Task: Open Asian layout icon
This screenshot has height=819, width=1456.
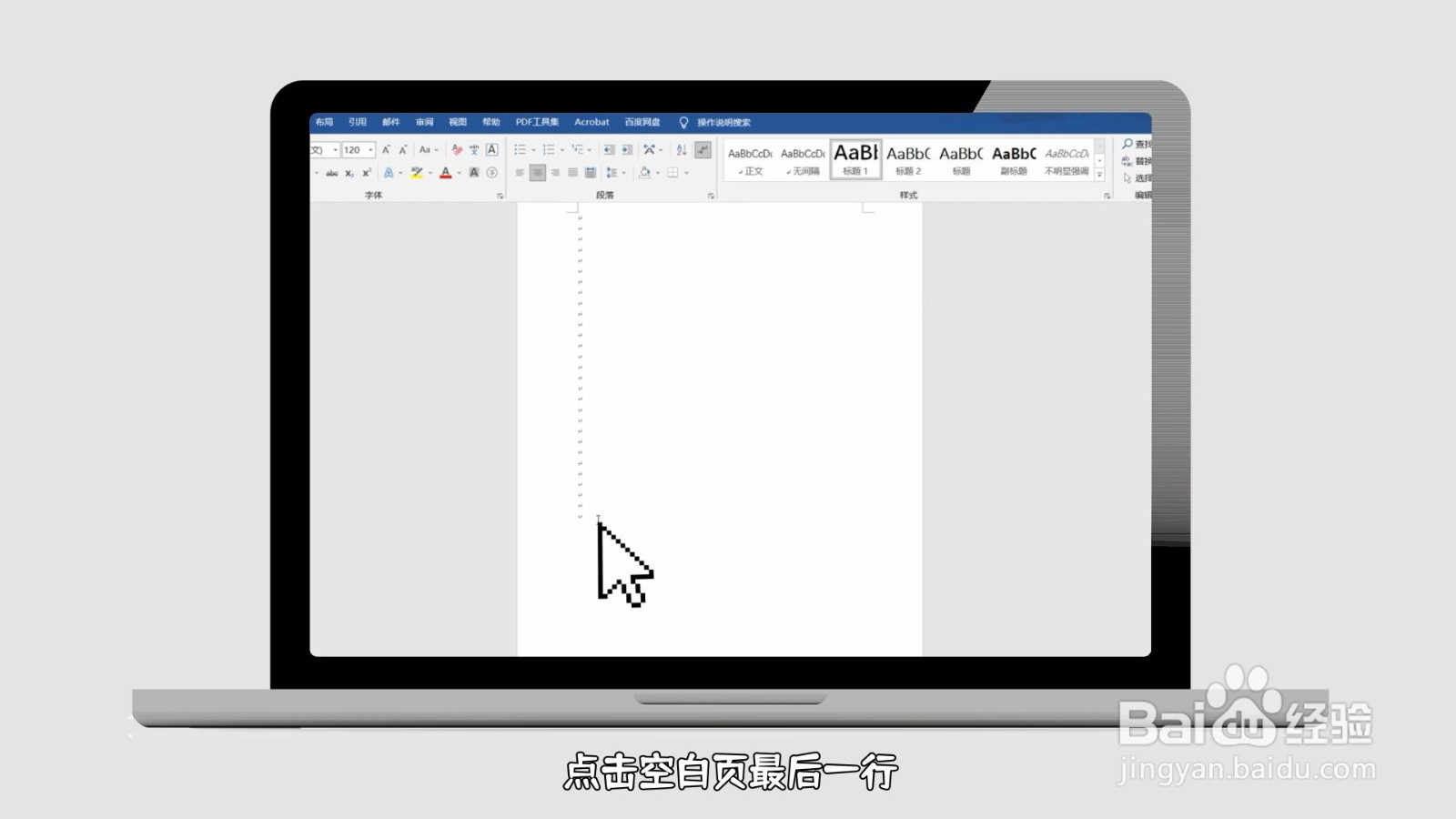Action: (x=650, y=150)
